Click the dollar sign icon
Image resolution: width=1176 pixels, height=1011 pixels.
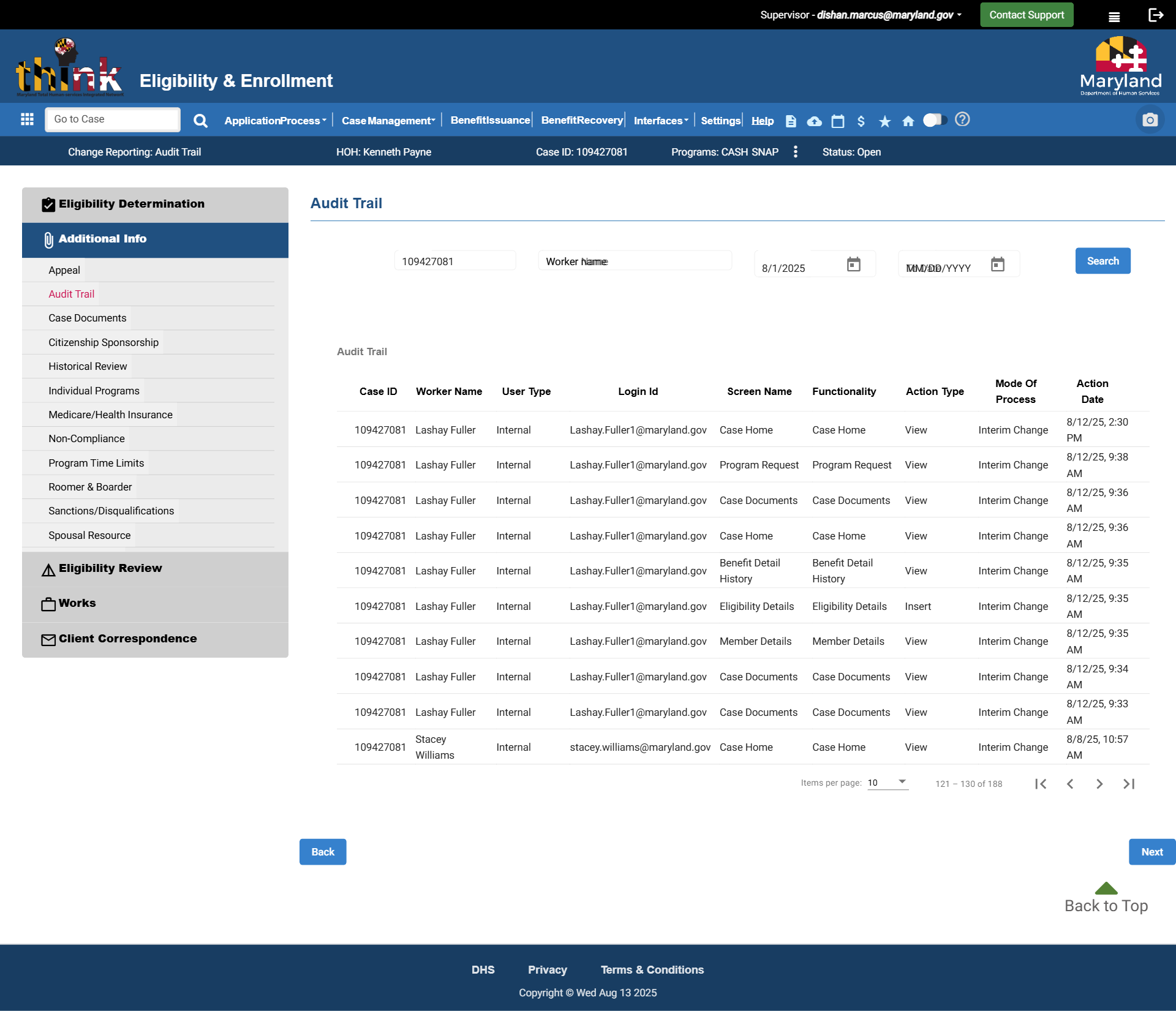(861, 121)
